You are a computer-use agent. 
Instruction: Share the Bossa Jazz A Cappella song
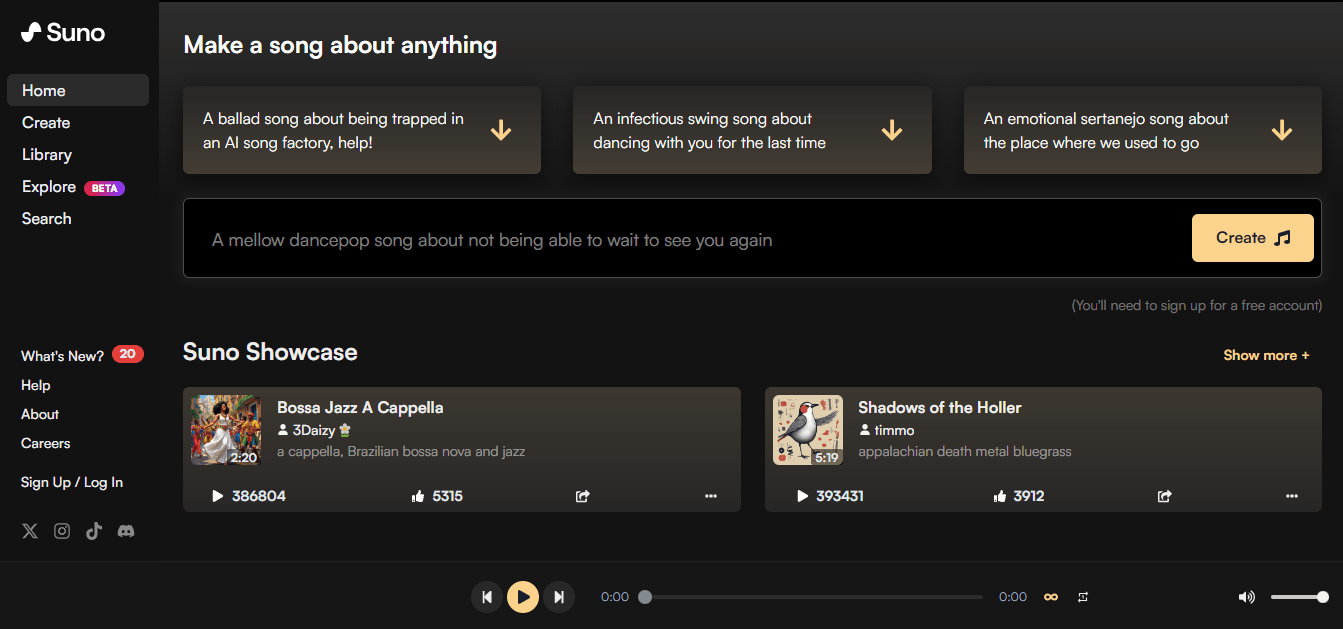coord(583,496)
